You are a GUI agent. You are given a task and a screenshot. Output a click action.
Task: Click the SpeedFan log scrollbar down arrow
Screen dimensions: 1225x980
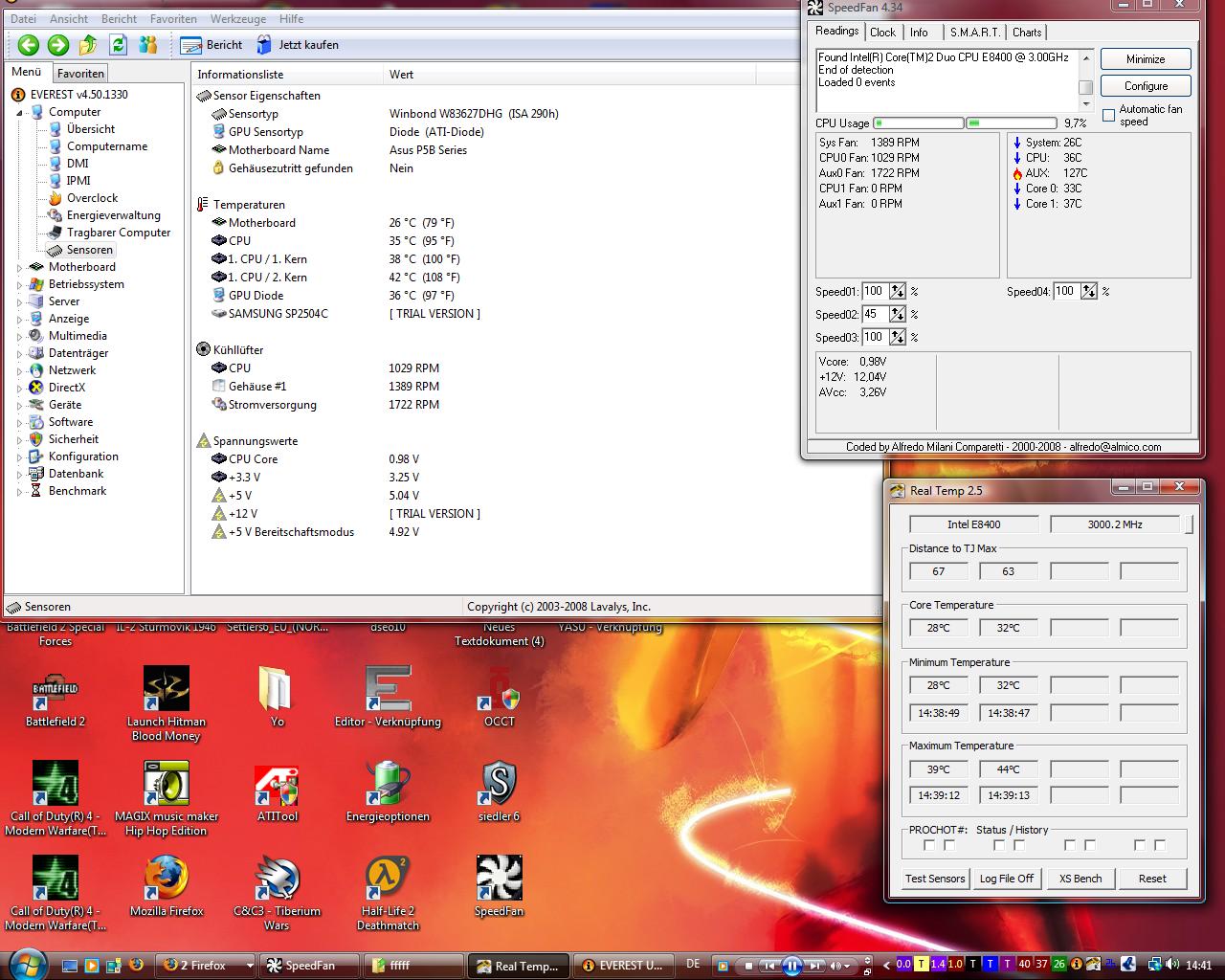tap(1085, 104)
